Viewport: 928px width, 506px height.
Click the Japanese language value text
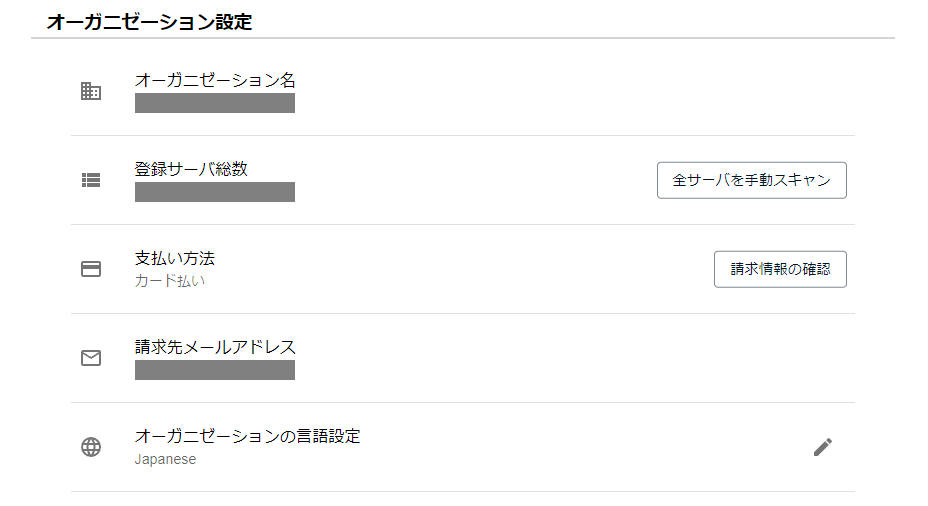click(165, 459)
